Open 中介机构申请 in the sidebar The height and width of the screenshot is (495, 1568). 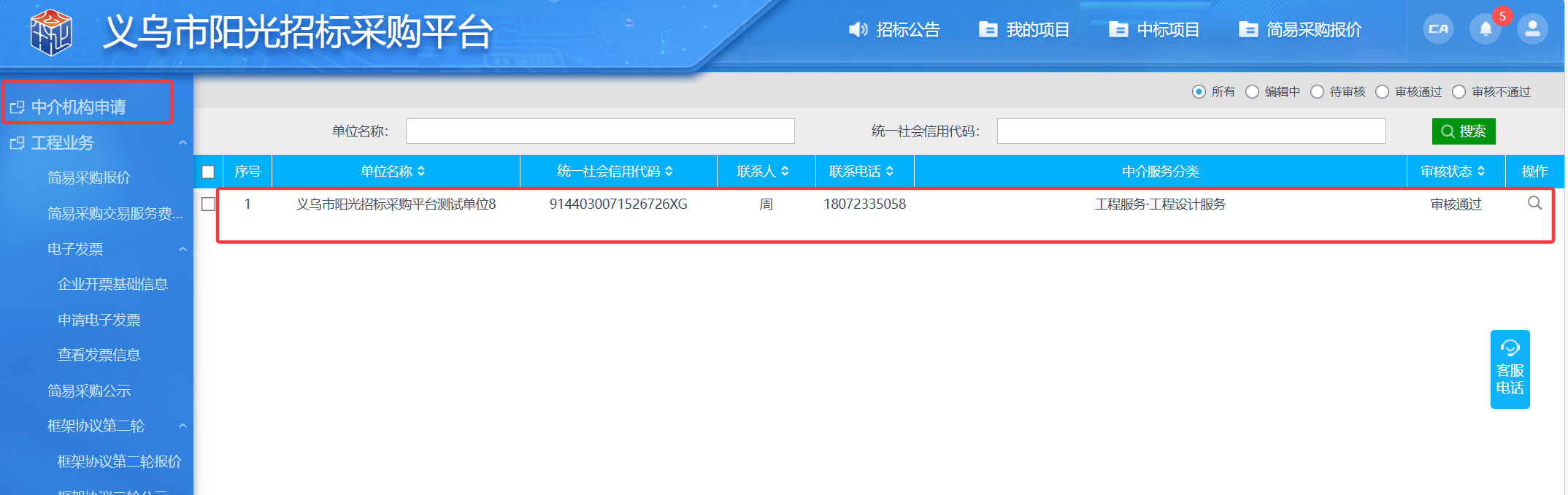point(78,107)
